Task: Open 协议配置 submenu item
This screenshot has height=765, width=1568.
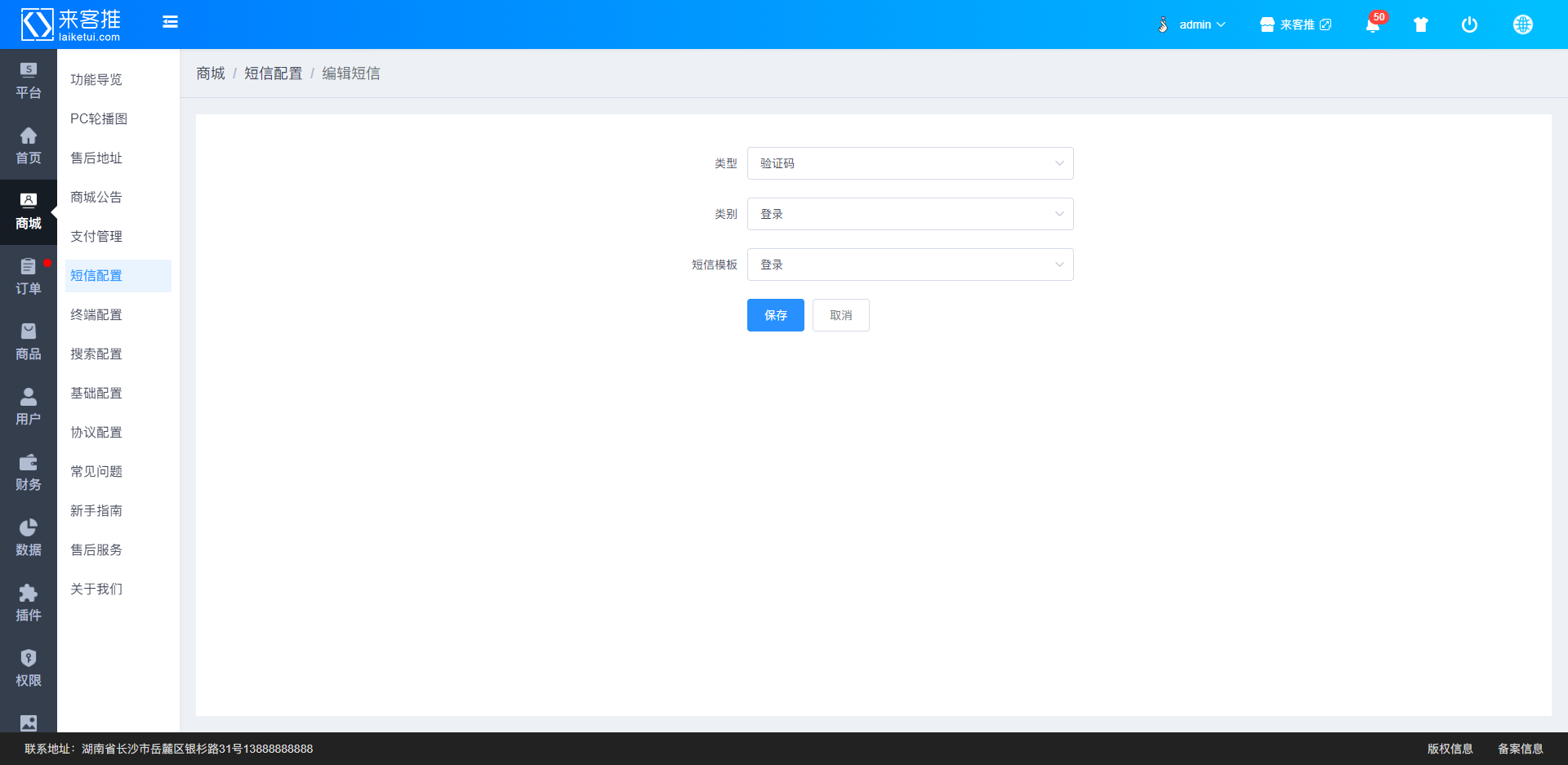Action: coord(118,432)
